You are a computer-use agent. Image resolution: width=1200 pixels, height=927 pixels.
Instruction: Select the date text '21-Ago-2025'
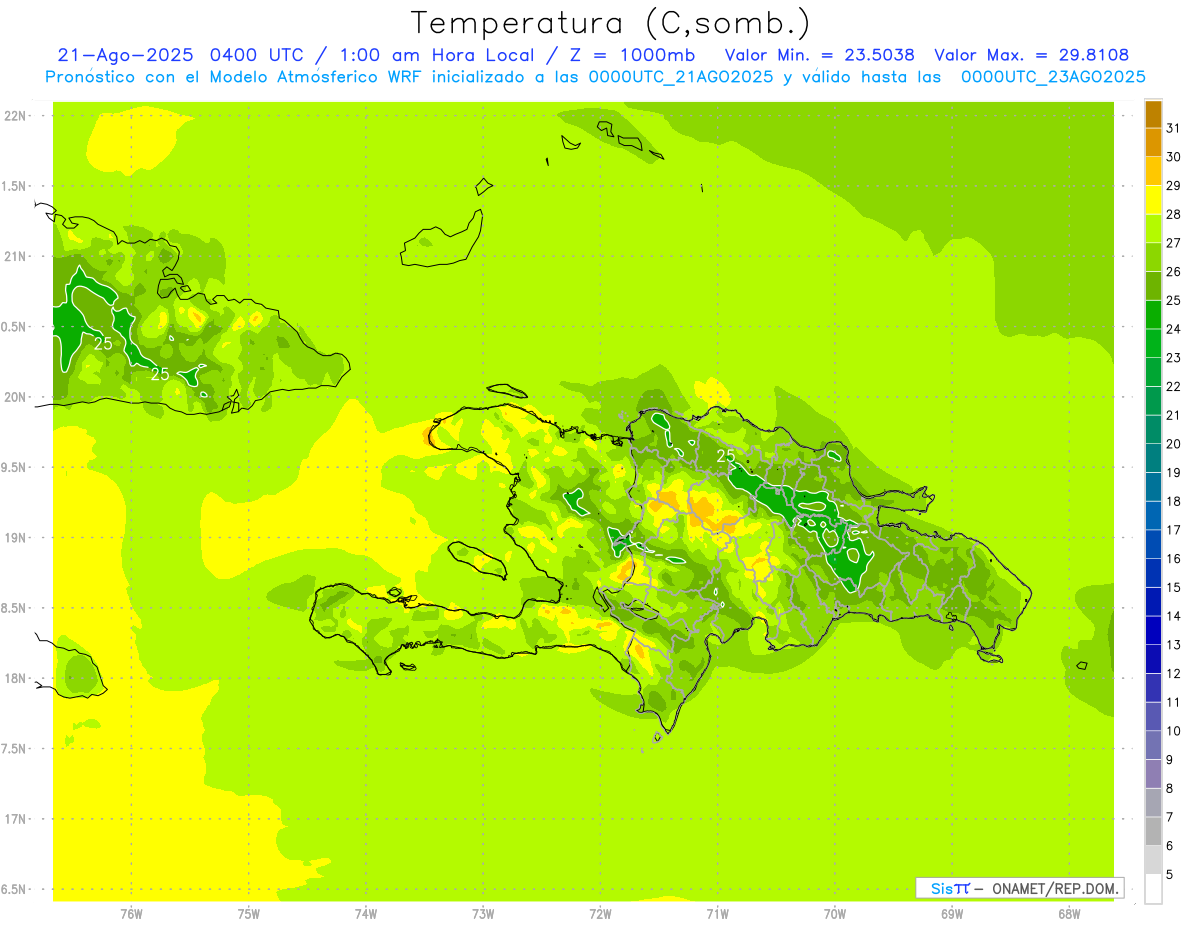[127, 55]
